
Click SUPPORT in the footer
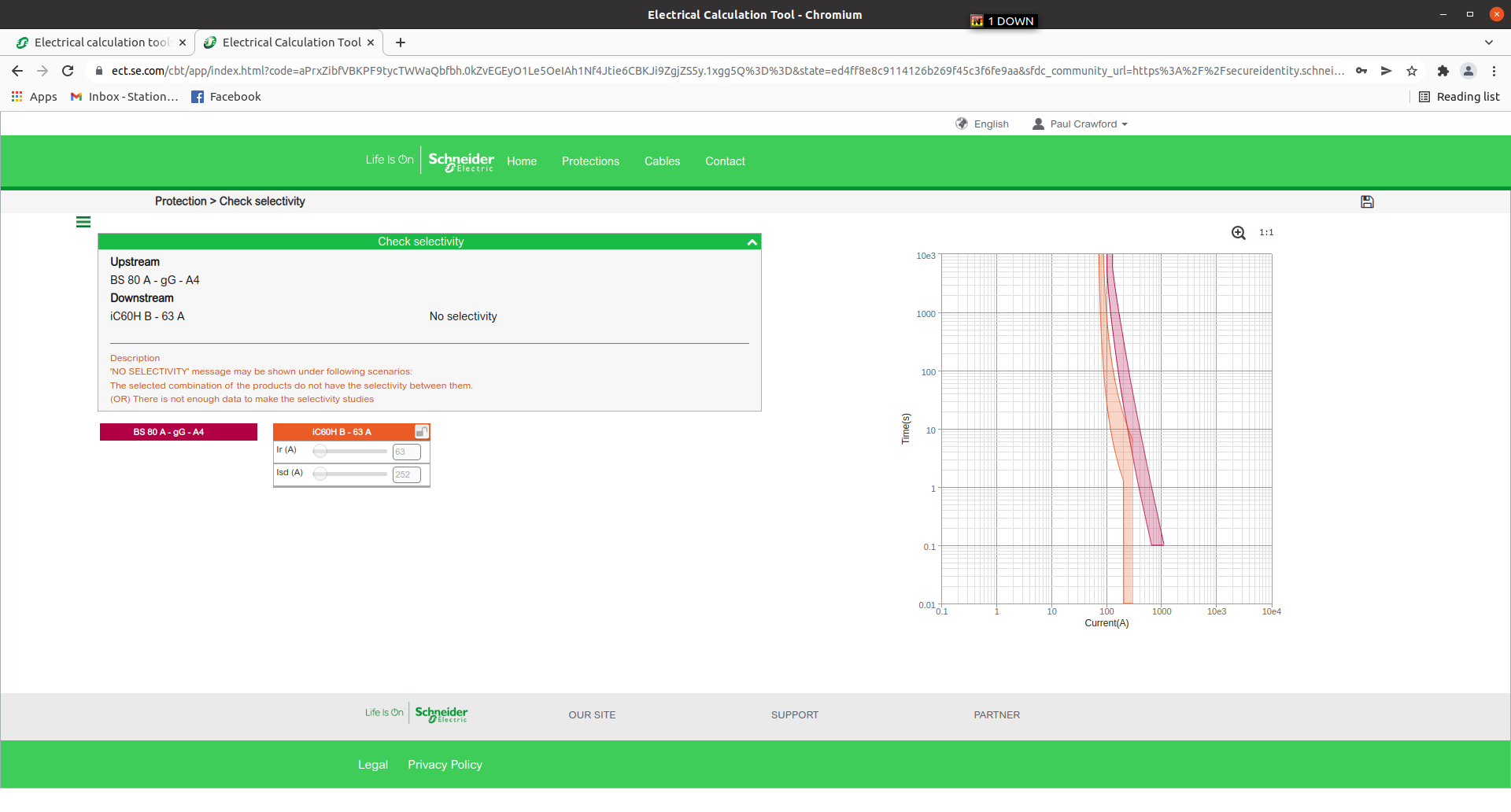pyautogui.click(x=795, y=715)
